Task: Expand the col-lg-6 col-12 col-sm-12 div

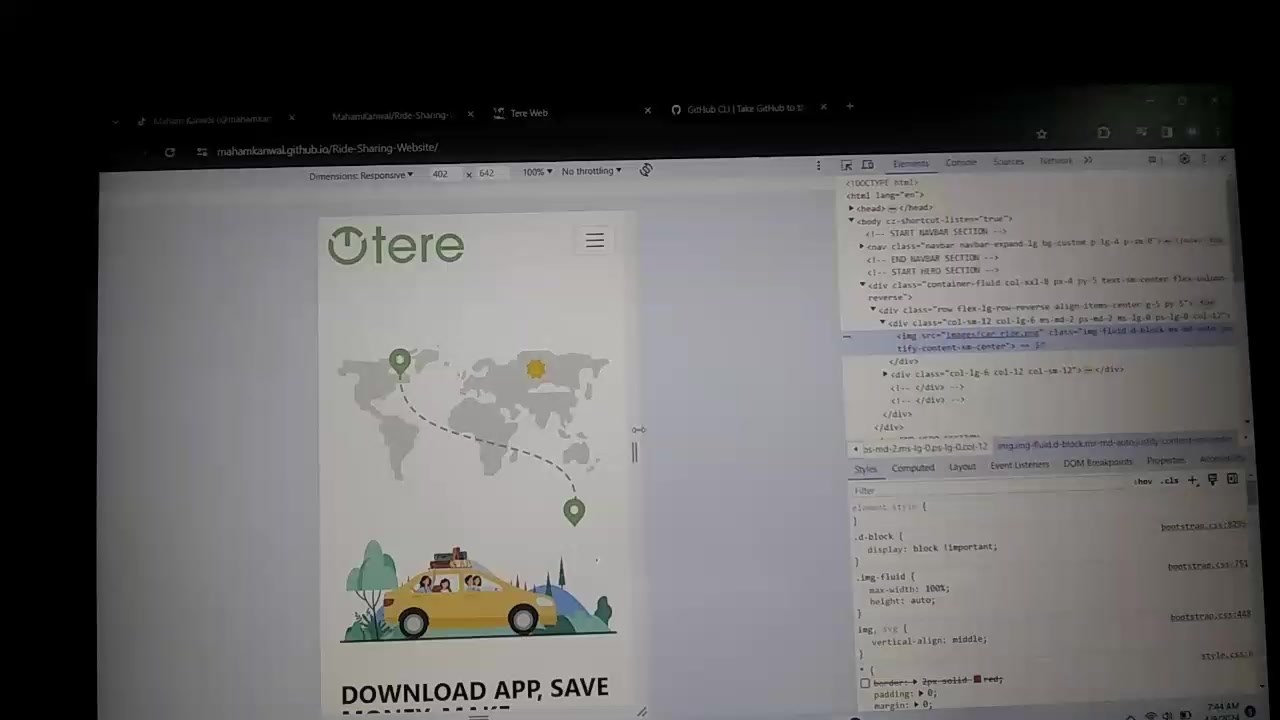Action: (x=885, y=374)
